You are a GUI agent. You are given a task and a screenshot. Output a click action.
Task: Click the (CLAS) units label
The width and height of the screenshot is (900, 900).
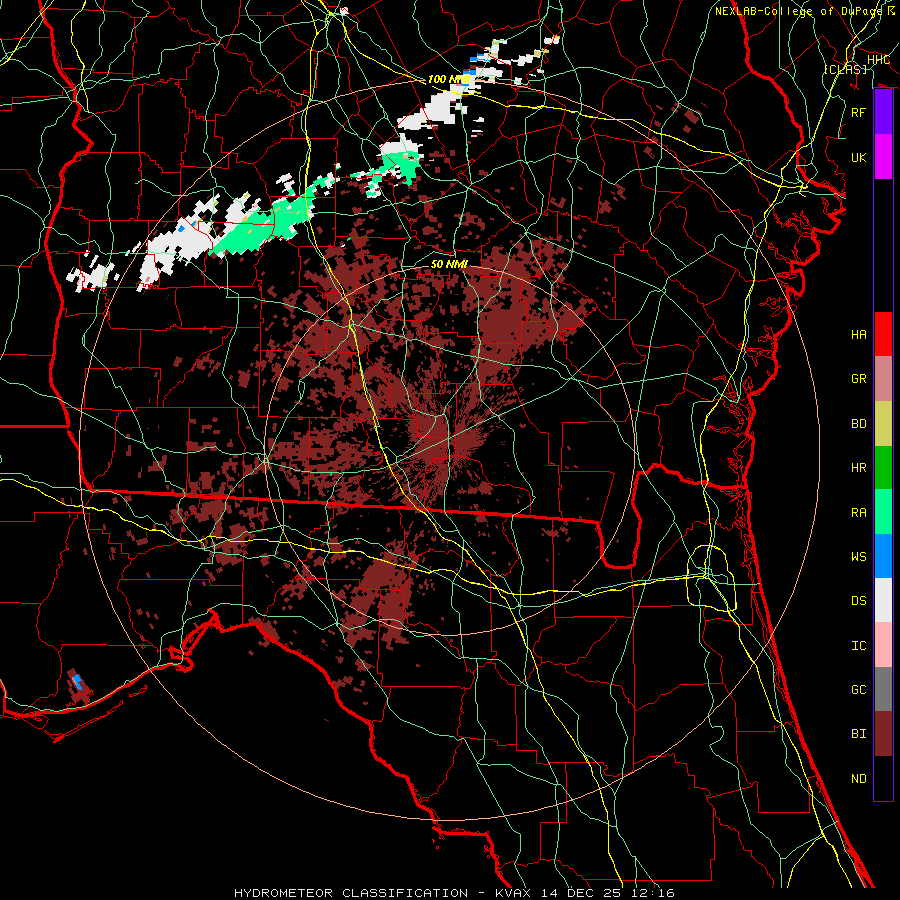(845, 69)
